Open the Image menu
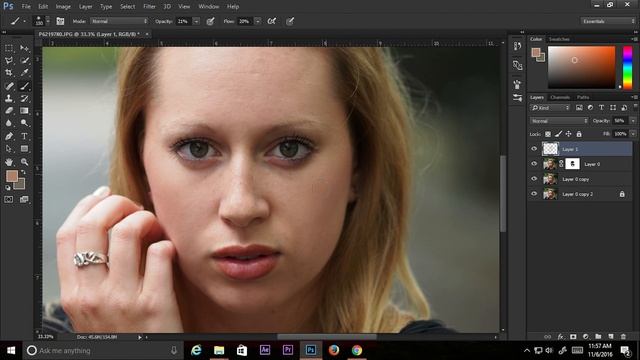640x360 pixels. (x=63, y=7)
